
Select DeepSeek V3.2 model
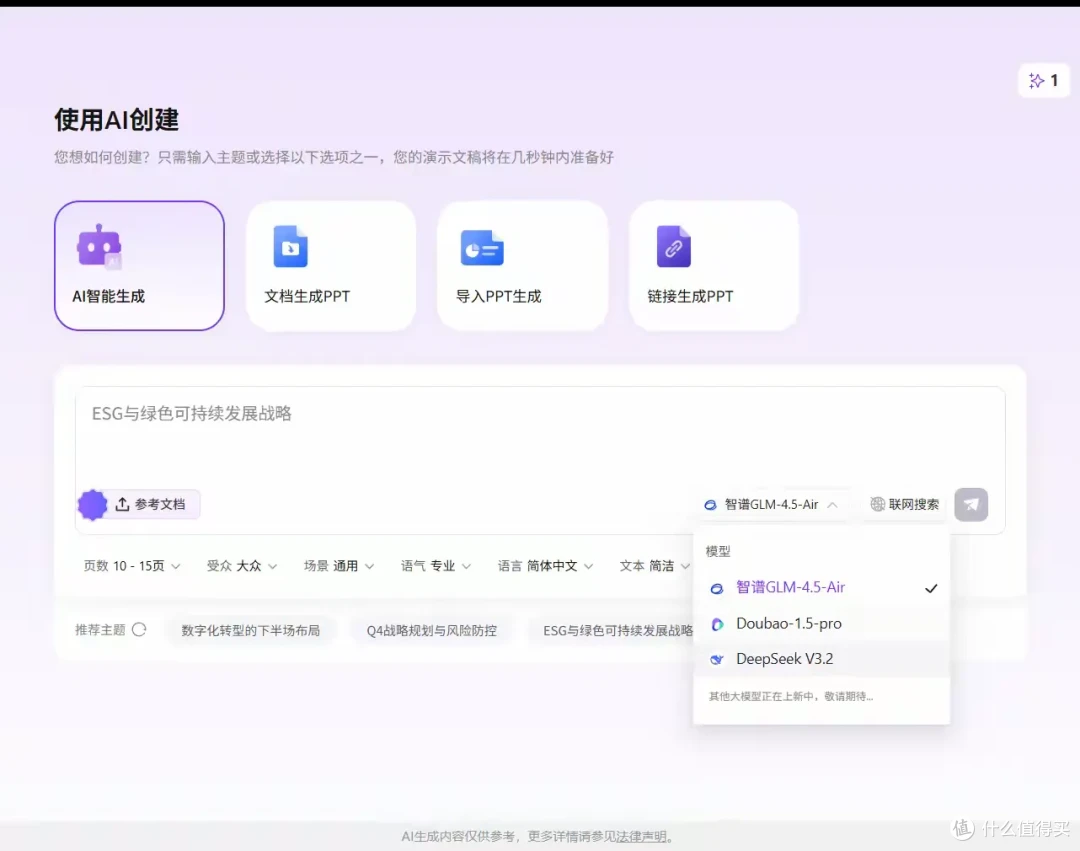(x=822, y=660)
